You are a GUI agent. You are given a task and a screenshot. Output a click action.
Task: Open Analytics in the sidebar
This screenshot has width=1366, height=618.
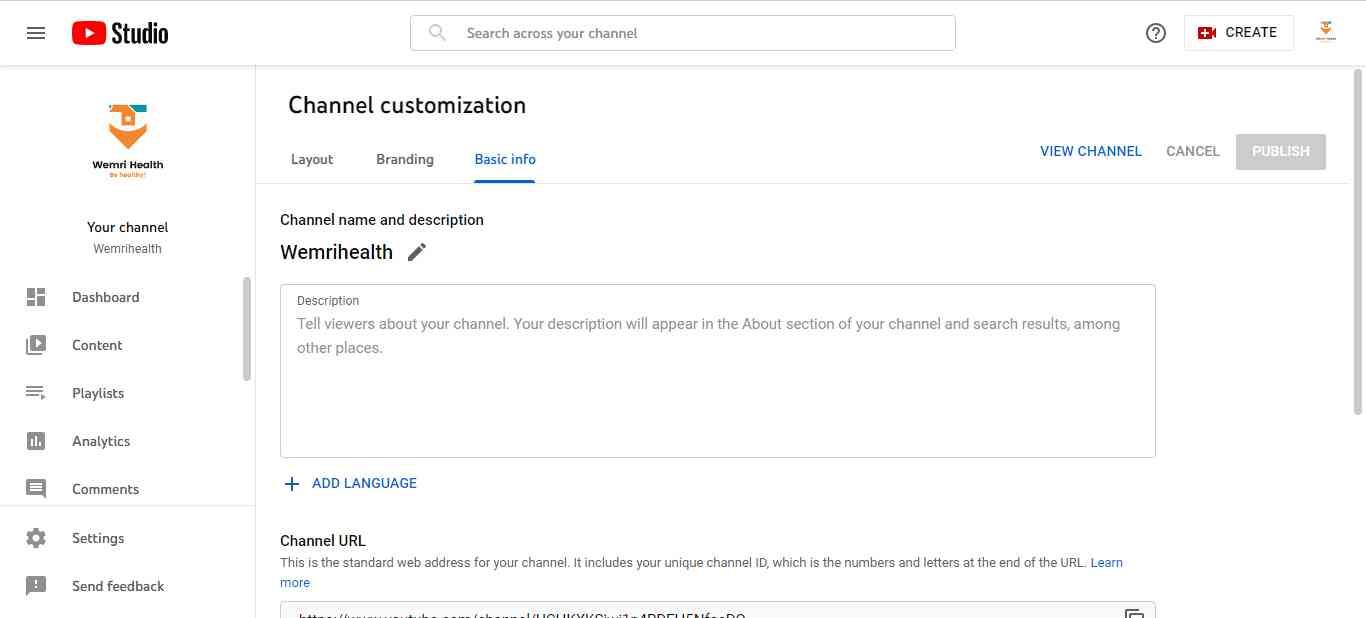click(101, 441)
